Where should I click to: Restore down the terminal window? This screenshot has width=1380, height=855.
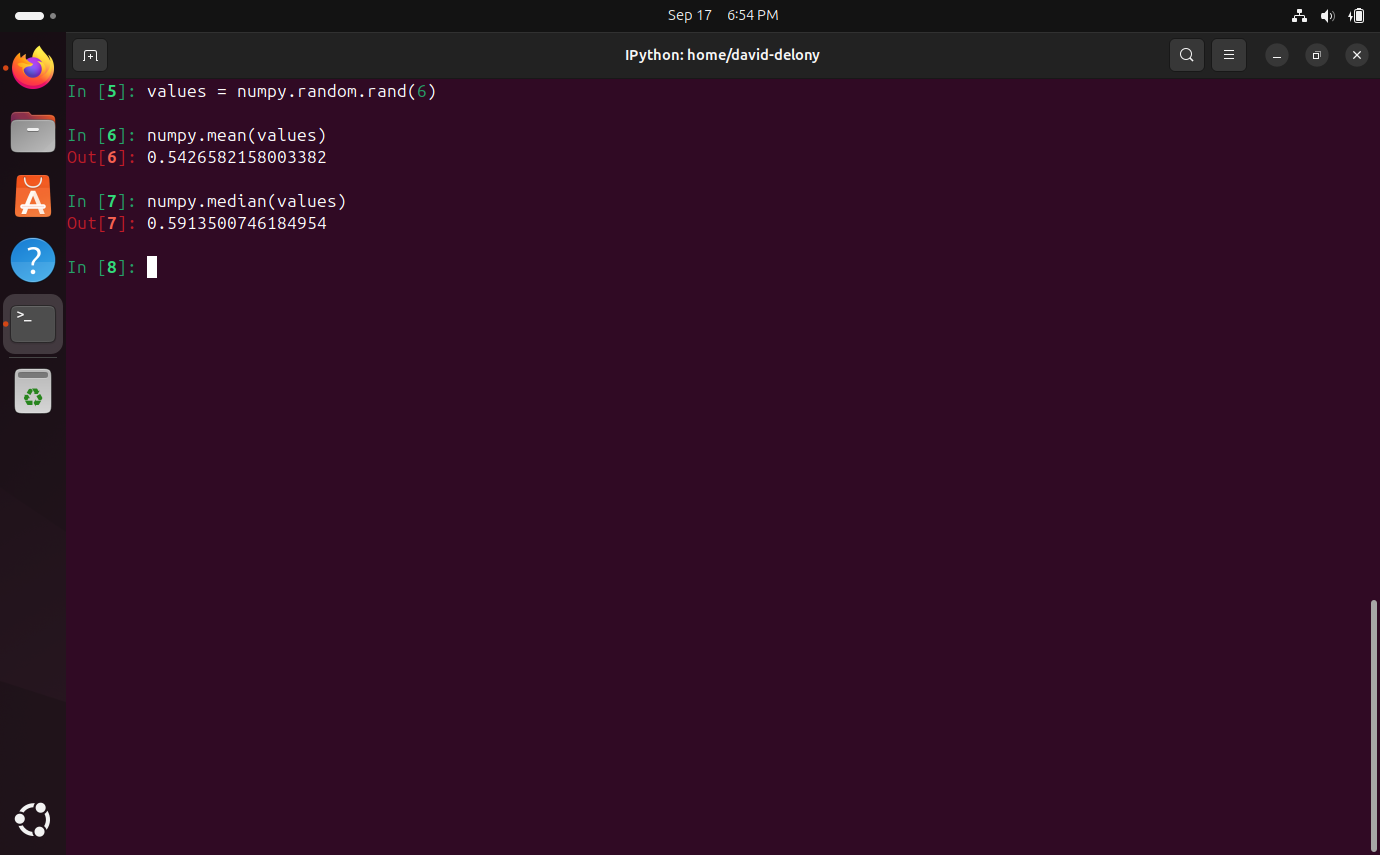pos(1317,55)
